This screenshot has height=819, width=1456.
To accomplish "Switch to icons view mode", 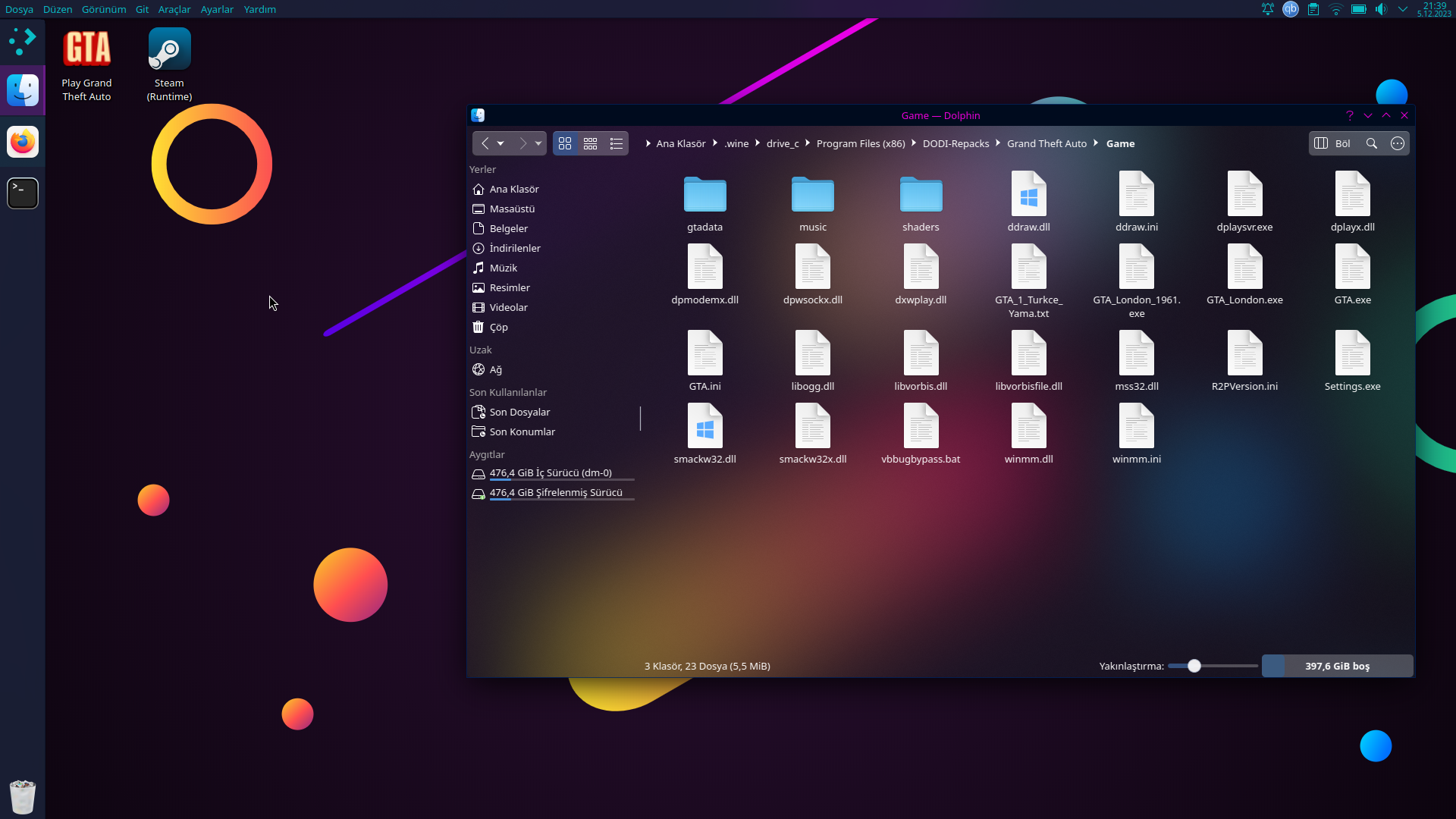I will click(565, 143).
